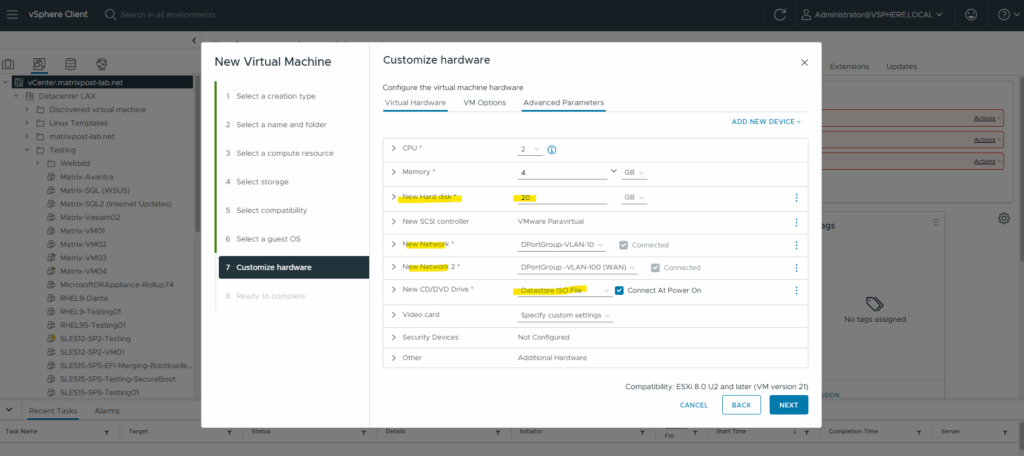Expand the Memory hardware row
1024x456 pixels.
point(394,173)
